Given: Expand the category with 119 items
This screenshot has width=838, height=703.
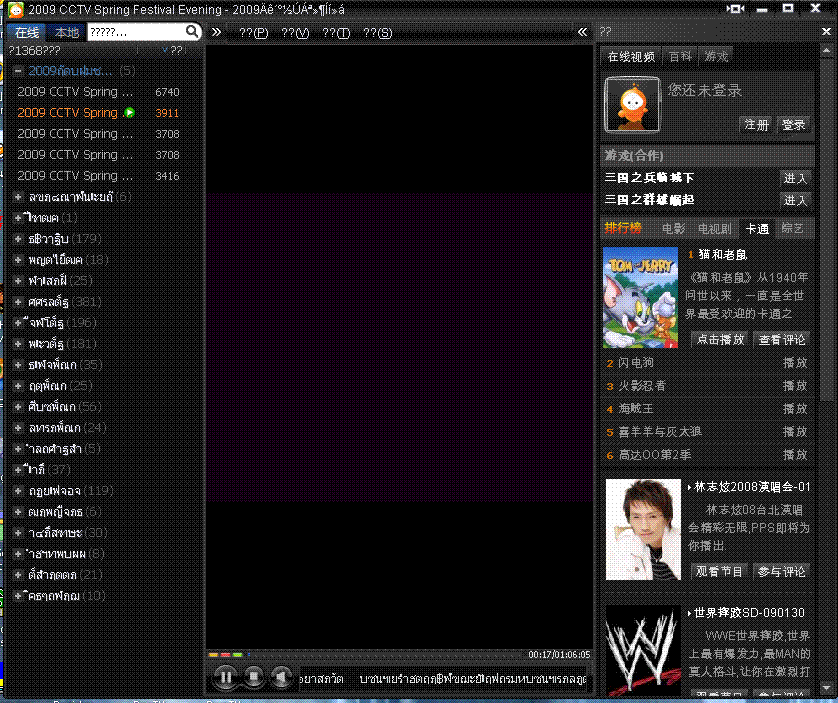Looking at the screenshot, I should pos(18,491).
